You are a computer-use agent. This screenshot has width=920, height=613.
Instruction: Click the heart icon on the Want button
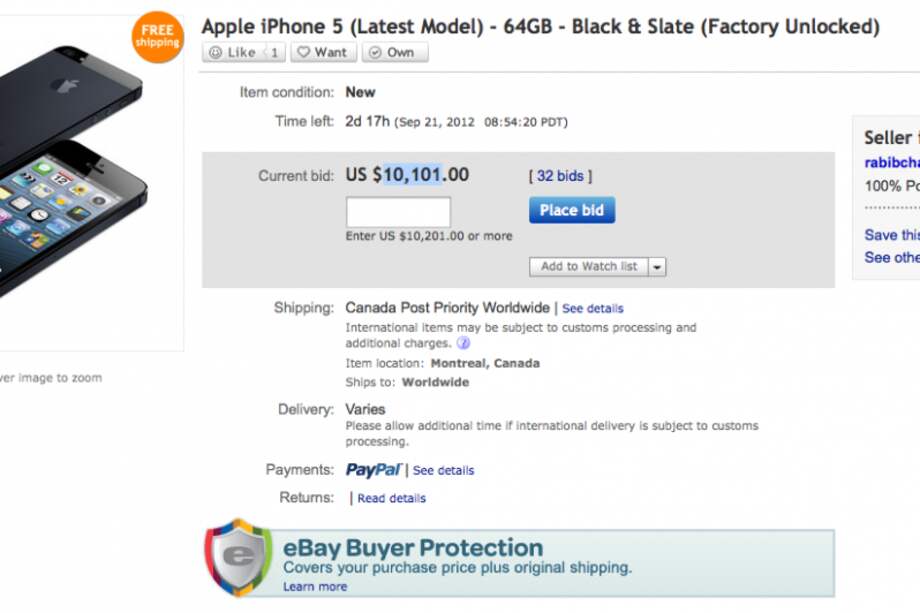(303, 52)
